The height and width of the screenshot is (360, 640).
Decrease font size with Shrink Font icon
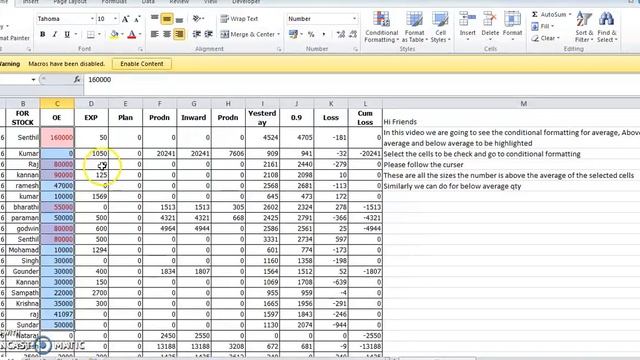click(x=138, y=19)
